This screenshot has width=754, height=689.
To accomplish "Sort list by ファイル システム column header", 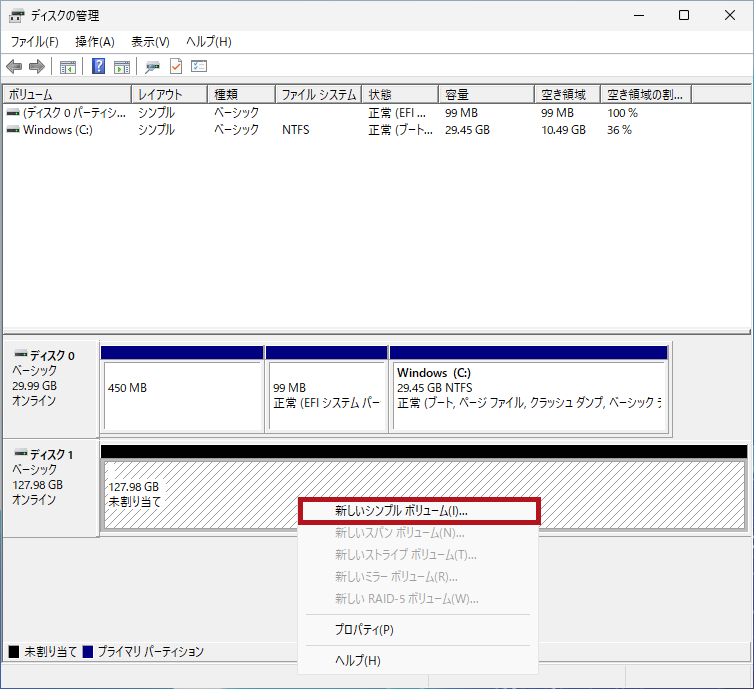I will click(x=318, y=95).
